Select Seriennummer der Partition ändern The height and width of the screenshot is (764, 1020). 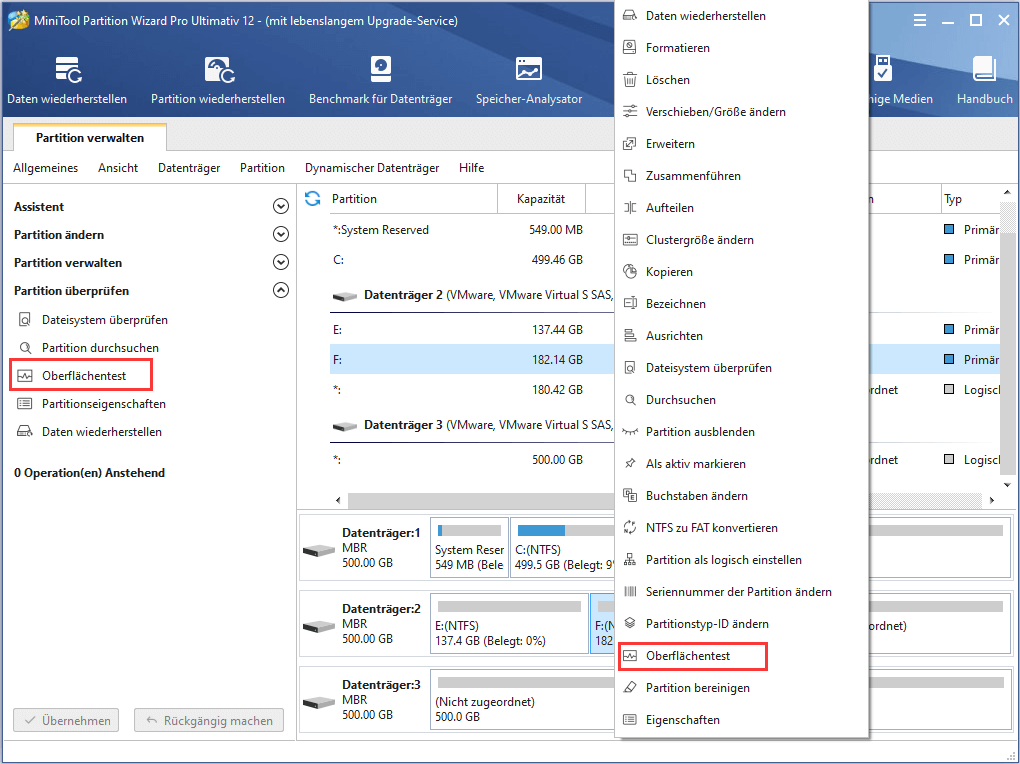738,591
